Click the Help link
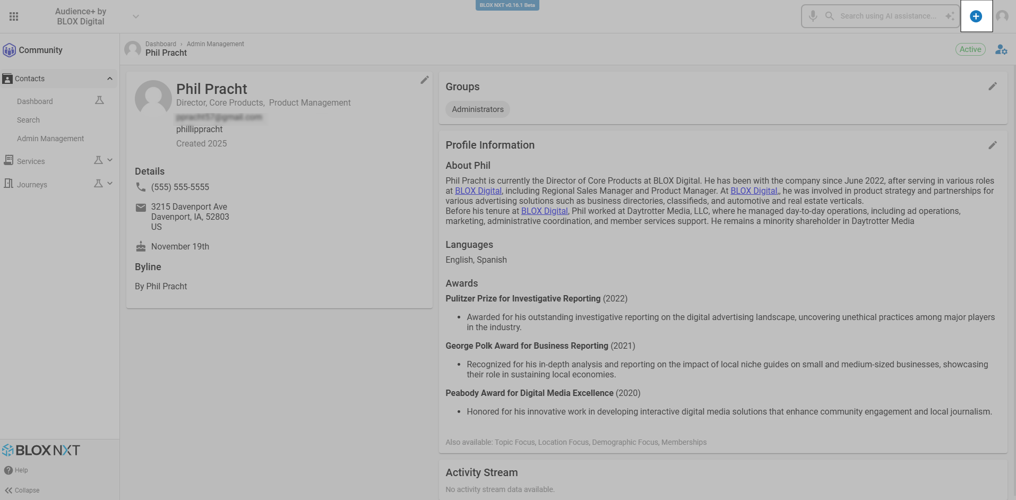 (x=21, y=470)
